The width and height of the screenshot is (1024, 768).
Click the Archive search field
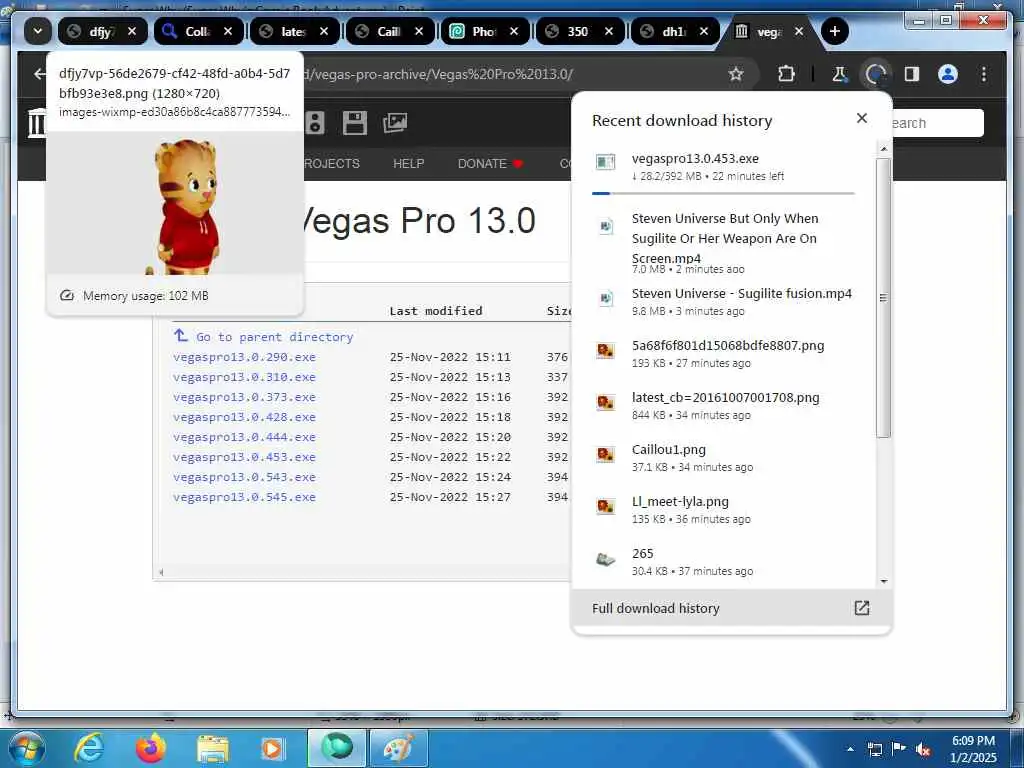938,123
